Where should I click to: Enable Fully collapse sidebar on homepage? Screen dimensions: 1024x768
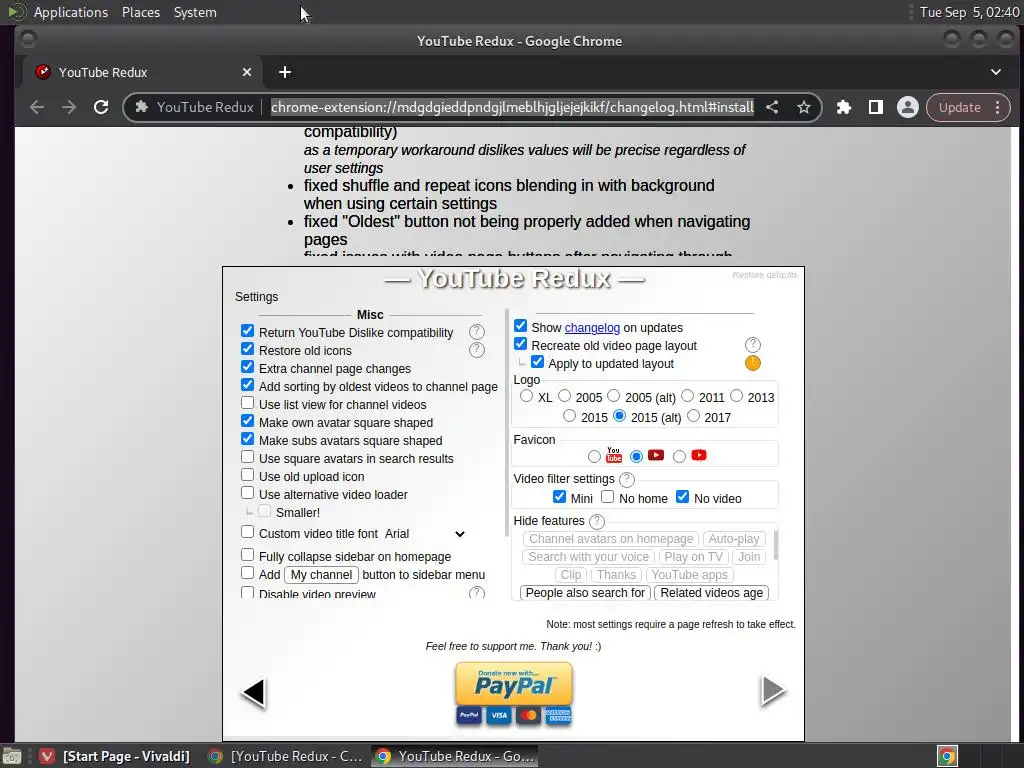pos(248,555)
